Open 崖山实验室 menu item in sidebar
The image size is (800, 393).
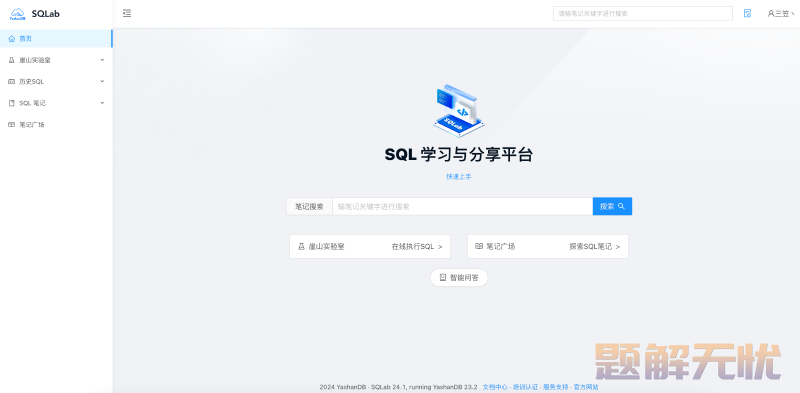[56, 60]
